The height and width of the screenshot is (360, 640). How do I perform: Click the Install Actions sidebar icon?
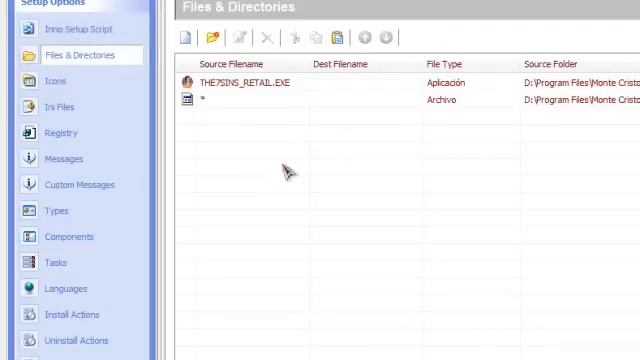coord(29,314)
